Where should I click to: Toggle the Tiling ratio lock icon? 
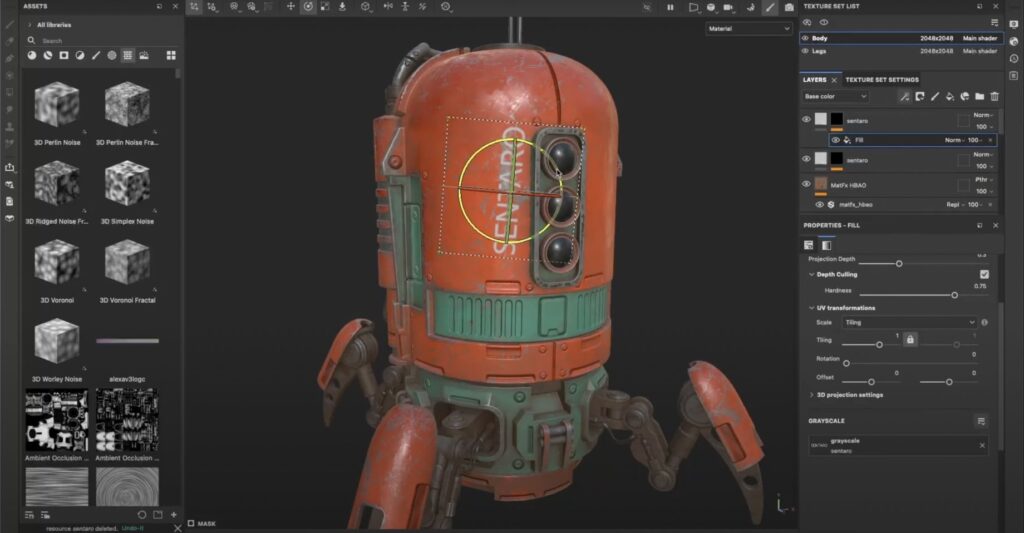[x=910, y=340]
